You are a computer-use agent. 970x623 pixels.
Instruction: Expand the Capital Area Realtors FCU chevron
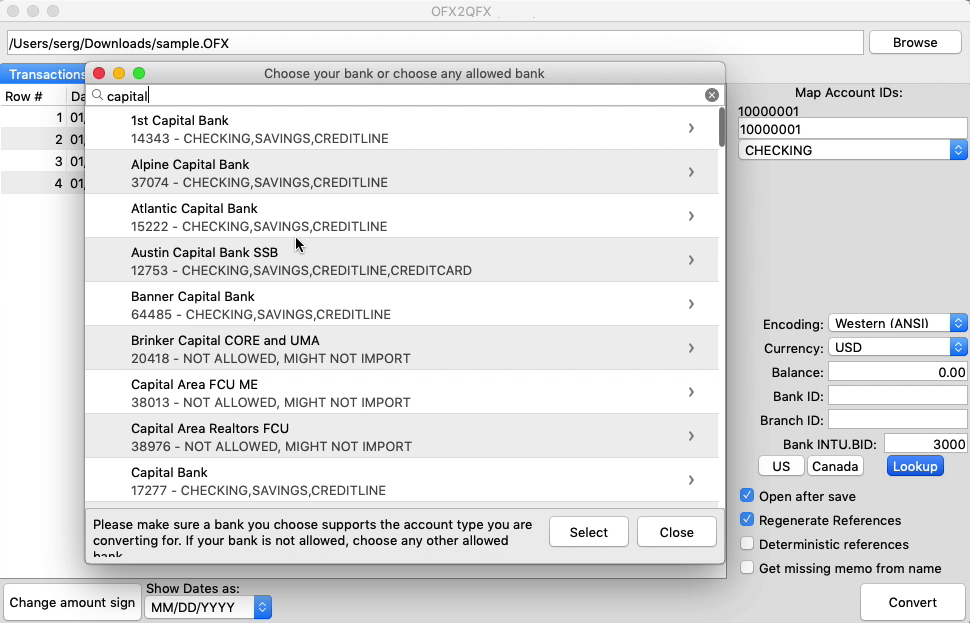(691, 436)
